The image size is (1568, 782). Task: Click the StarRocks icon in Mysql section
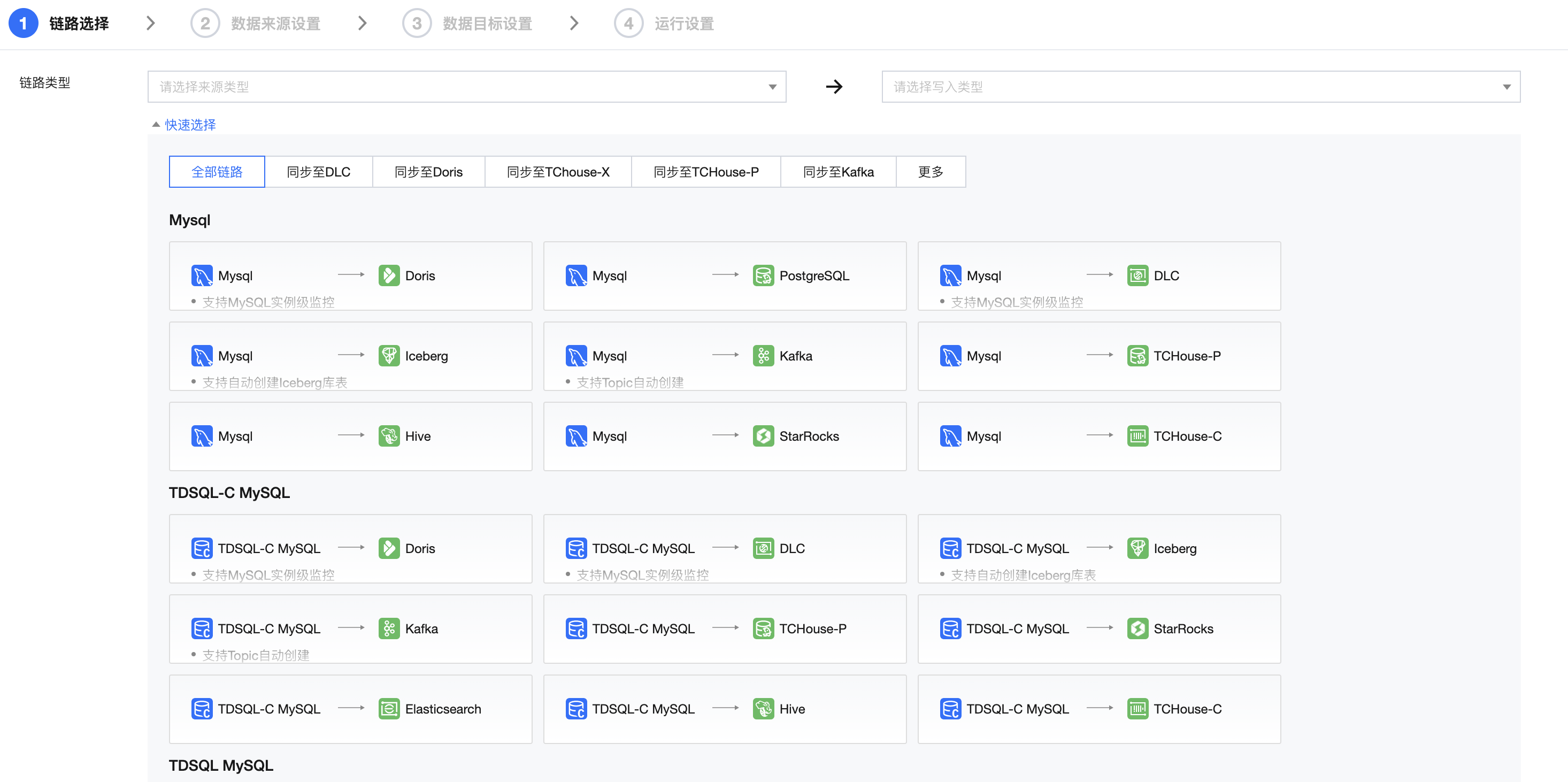763,436
